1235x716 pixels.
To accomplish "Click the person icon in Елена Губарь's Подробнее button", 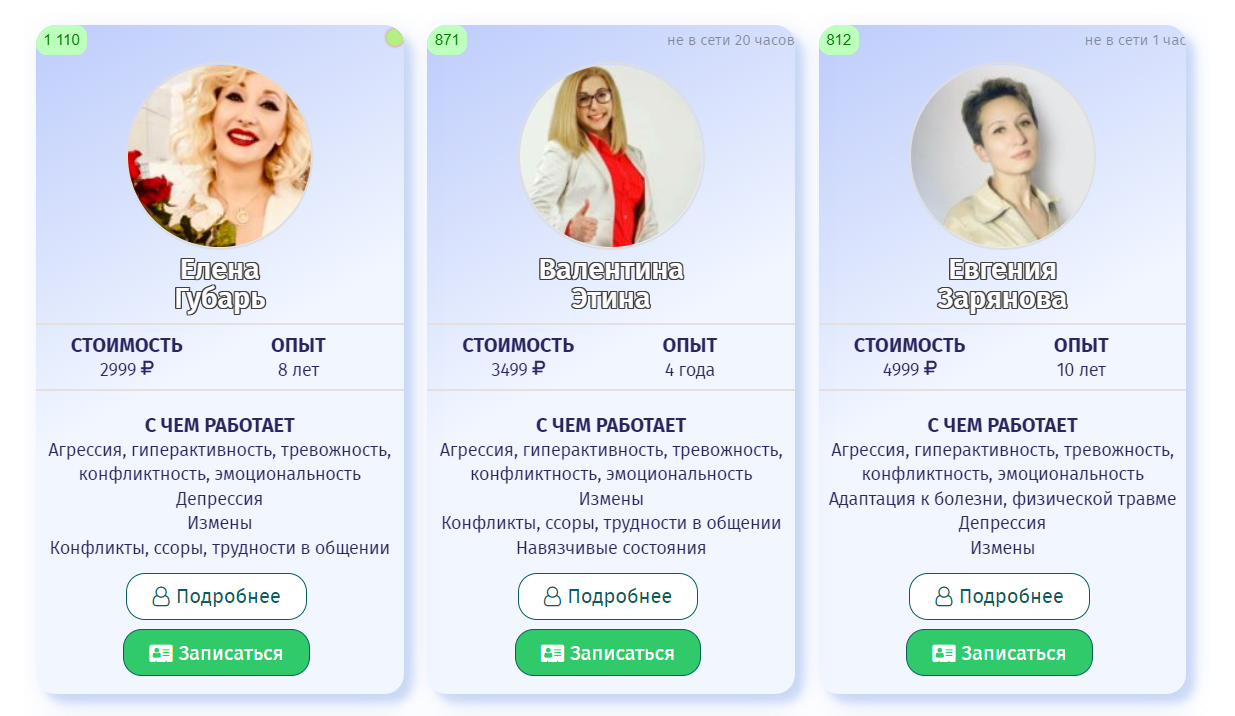I will pos(161,597).
